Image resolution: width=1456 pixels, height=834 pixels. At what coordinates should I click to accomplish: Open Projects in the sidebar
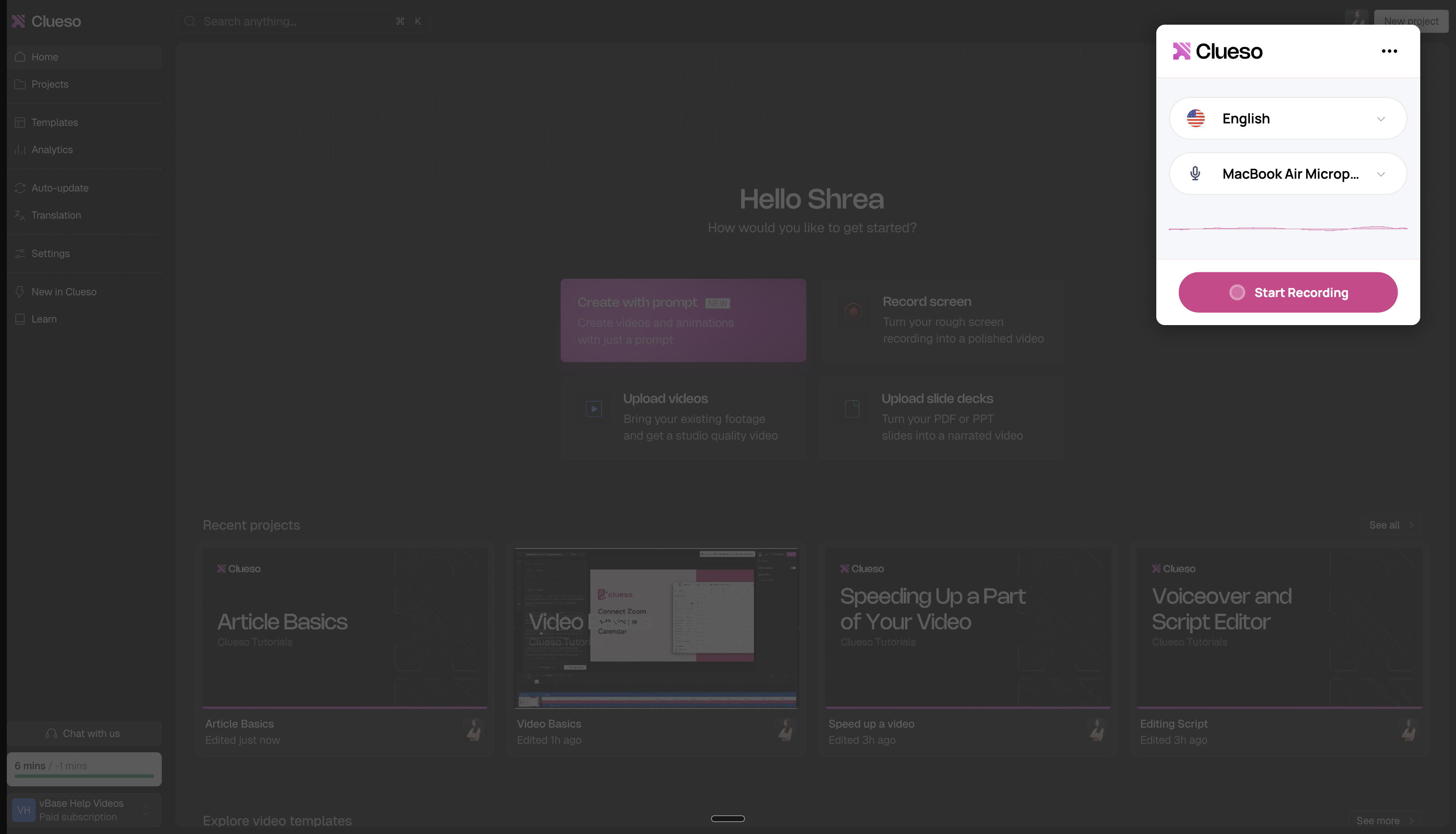point(84,84)
